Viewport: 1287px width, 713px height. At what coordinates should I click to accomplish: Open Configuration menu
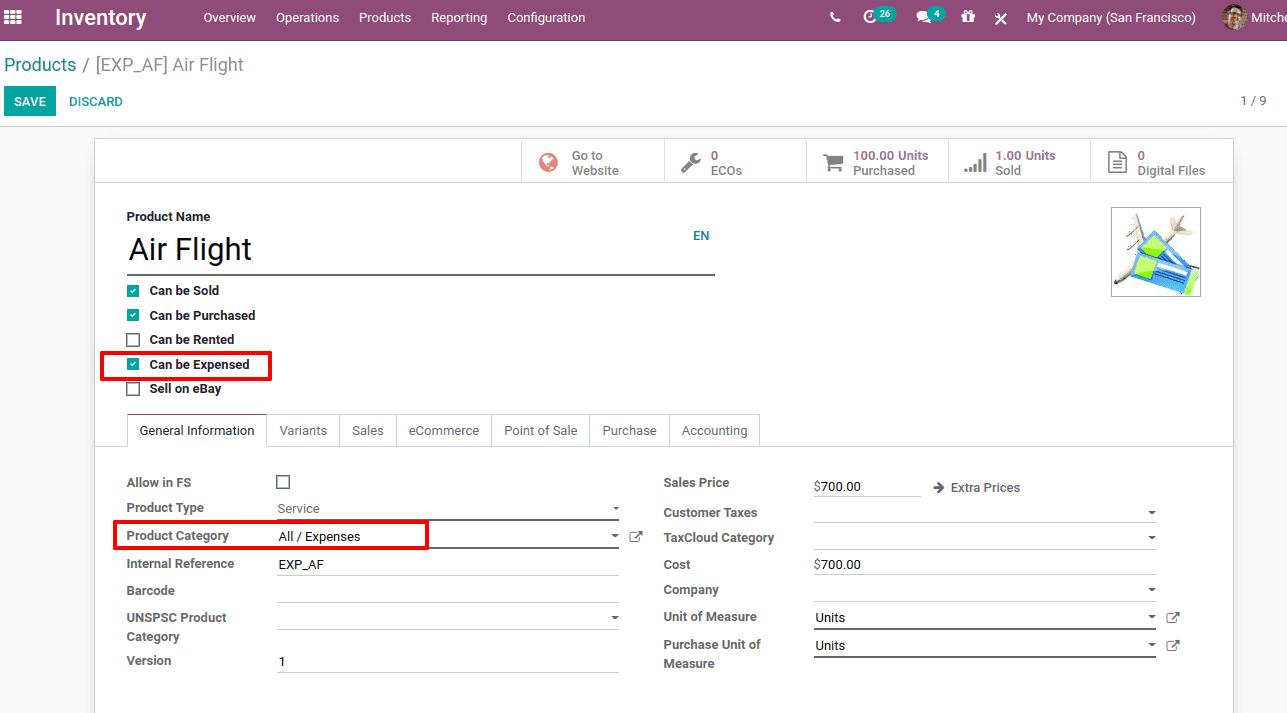tap(546, 18)
